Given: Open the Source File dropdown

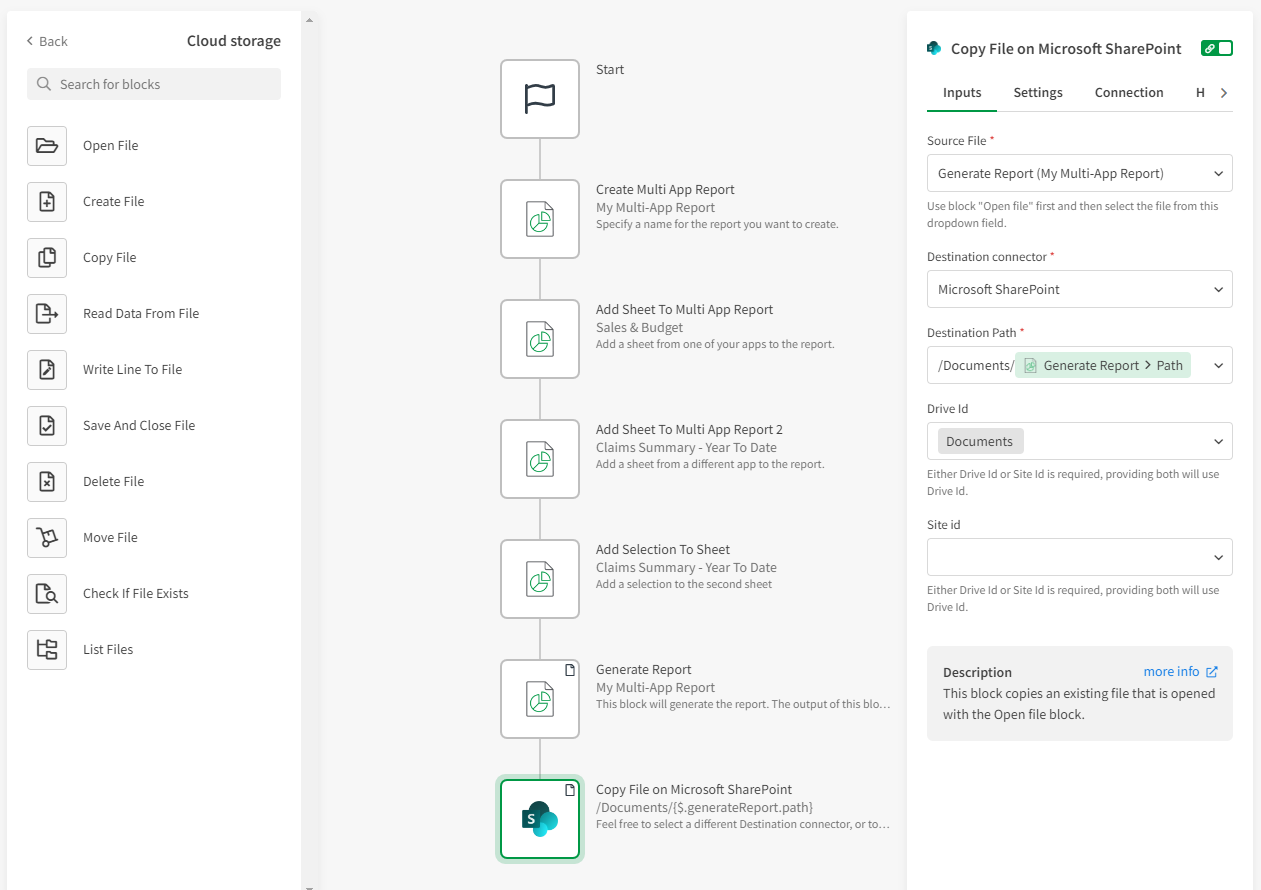Looking at the screenshot, I should [1079, 173].
